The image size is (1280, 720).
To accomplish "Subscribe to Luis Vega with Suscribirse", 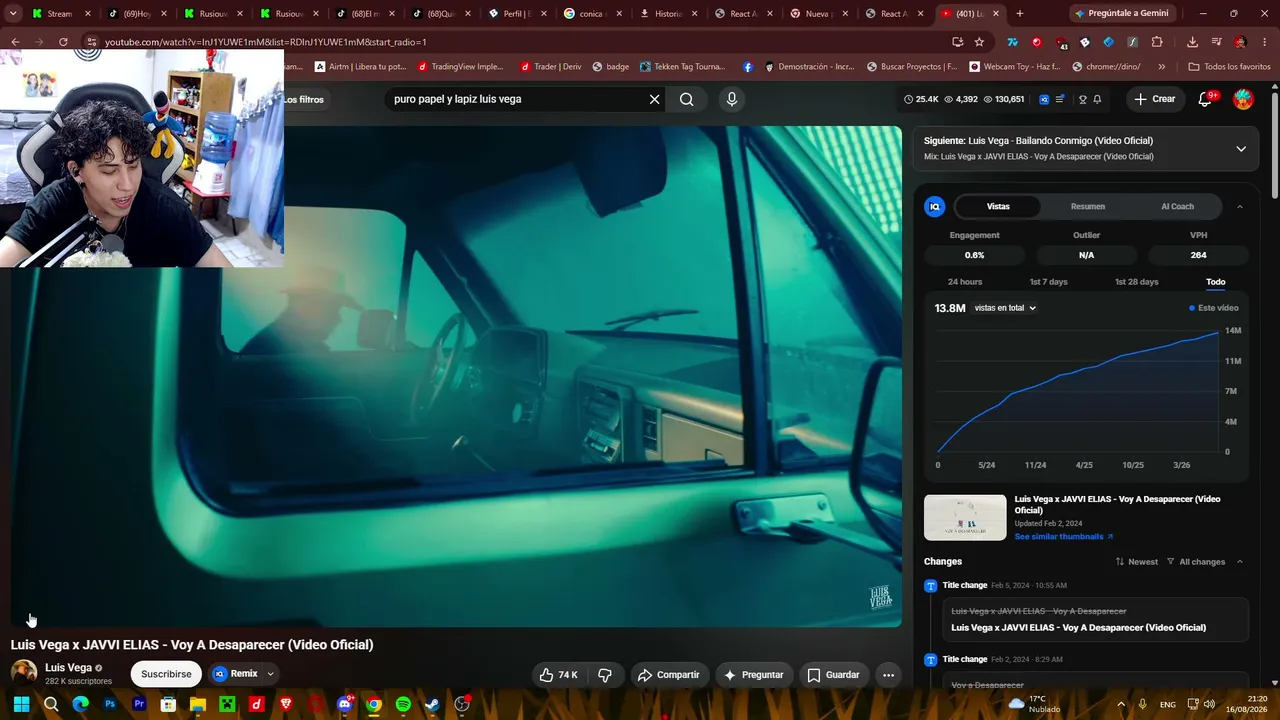I will [x=166, y=674].
